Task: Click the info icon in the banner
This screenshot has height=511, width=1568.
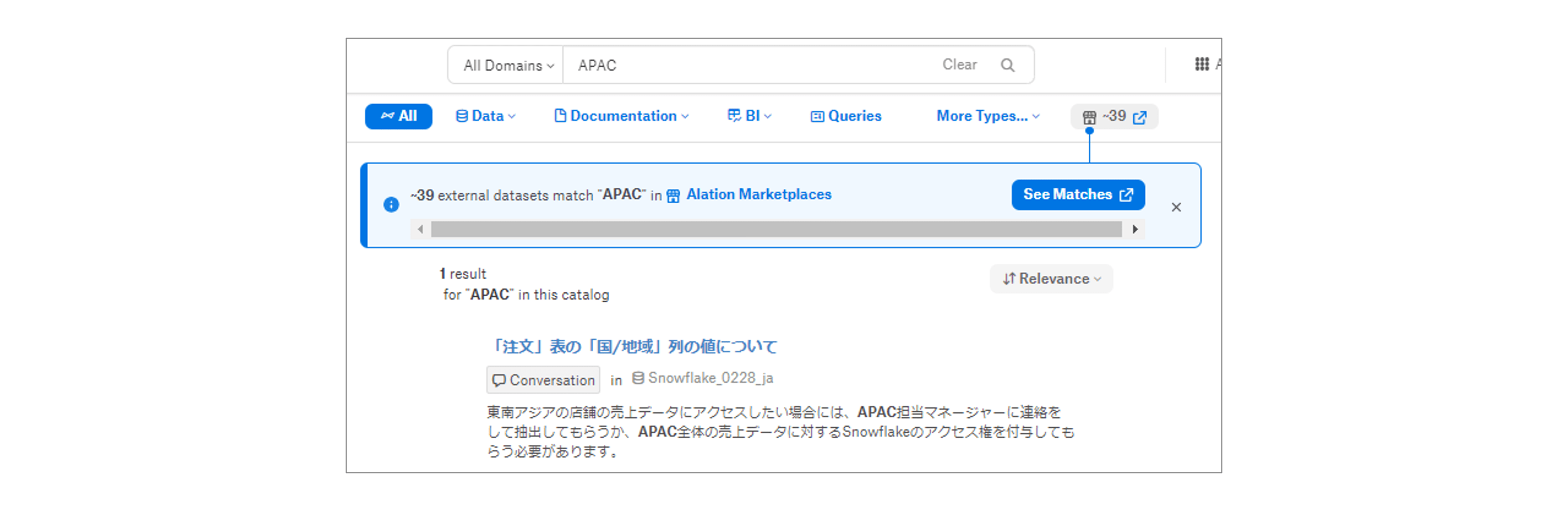Action: point(391,204)
